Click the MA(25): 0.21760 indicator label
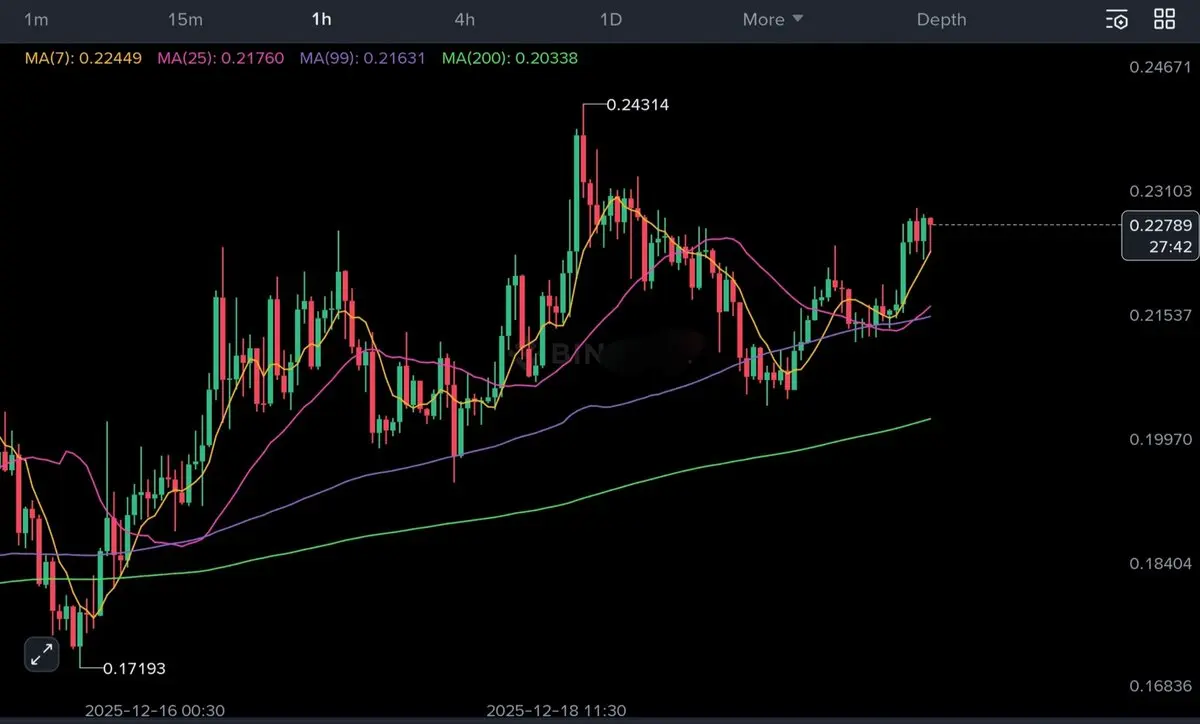This screenshot has width=1200, height=724. point(222,58)
